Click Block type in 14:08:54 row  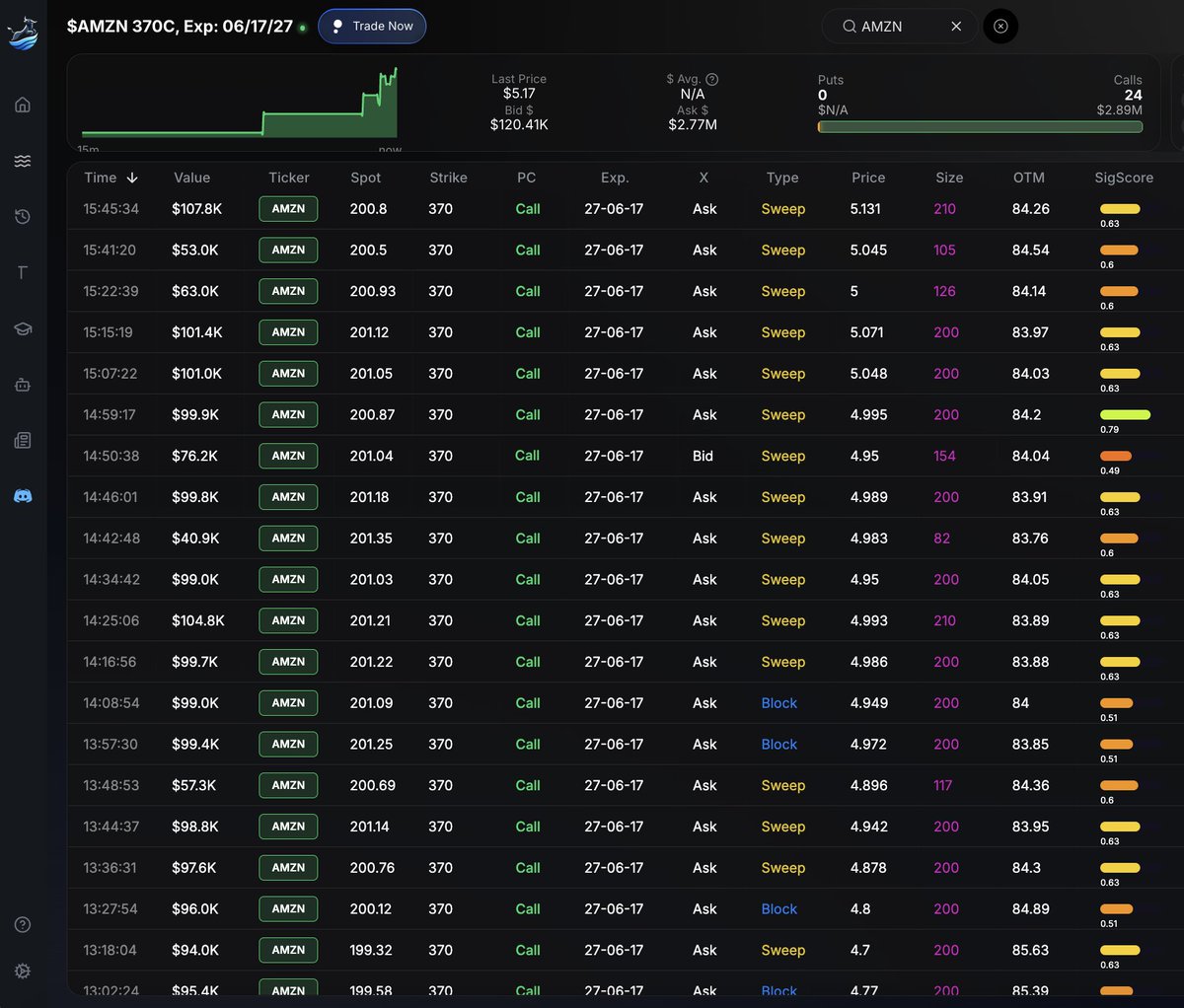click(x=778, y=703)
